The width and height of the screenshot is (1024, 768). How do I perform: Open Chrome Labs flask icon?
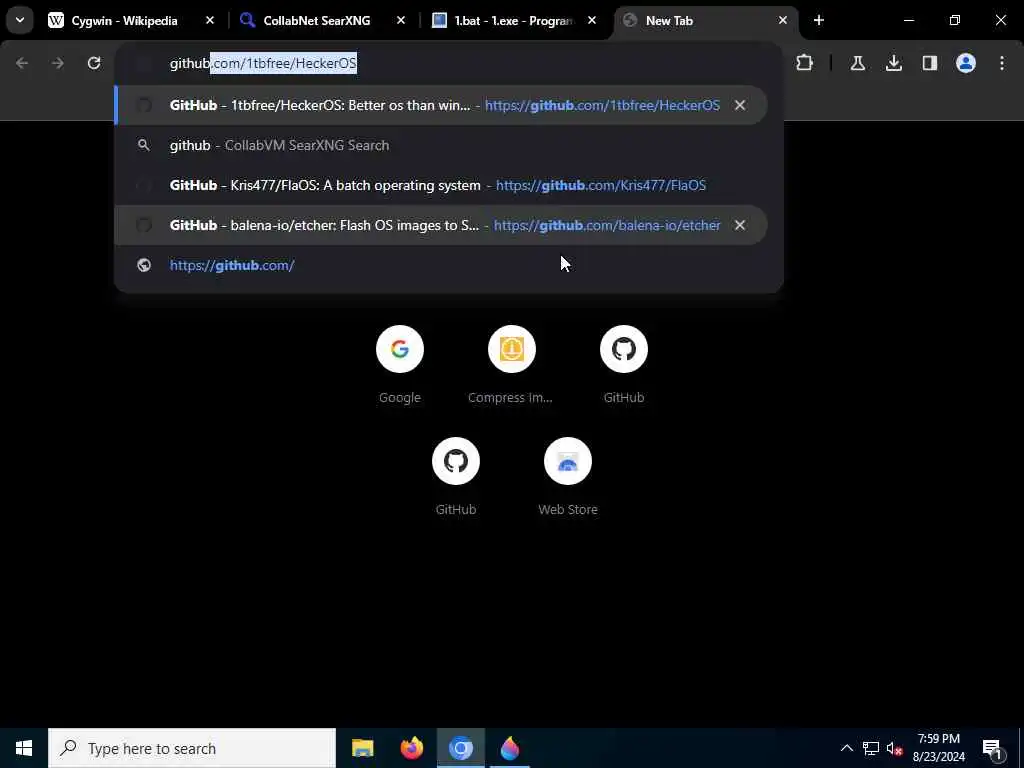tap(857, 63)
